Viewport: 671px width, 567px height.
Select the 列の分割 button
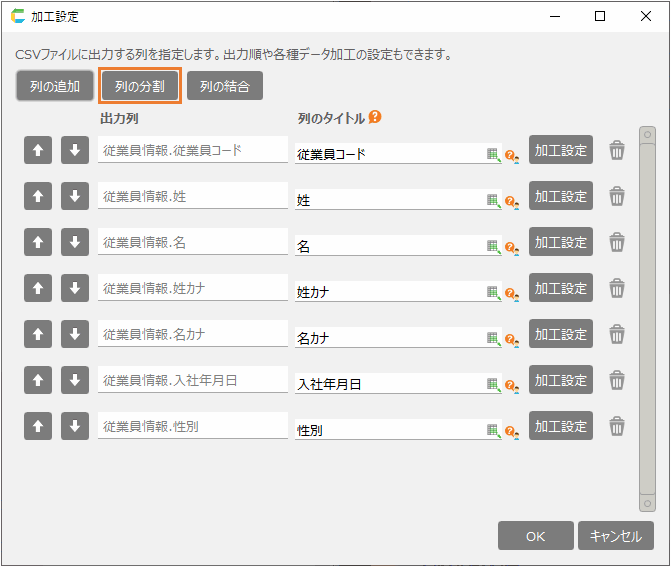click(140, 86)
